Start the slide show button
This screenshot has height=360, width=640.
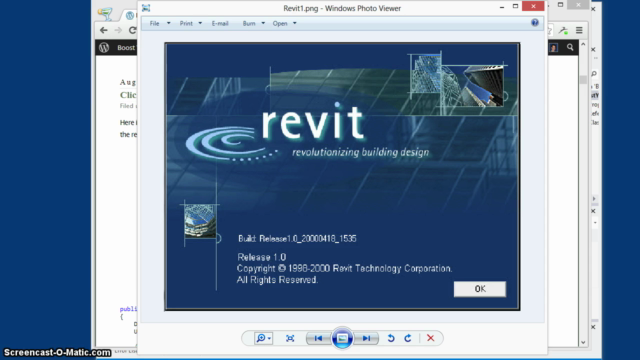tap(342, 338)
